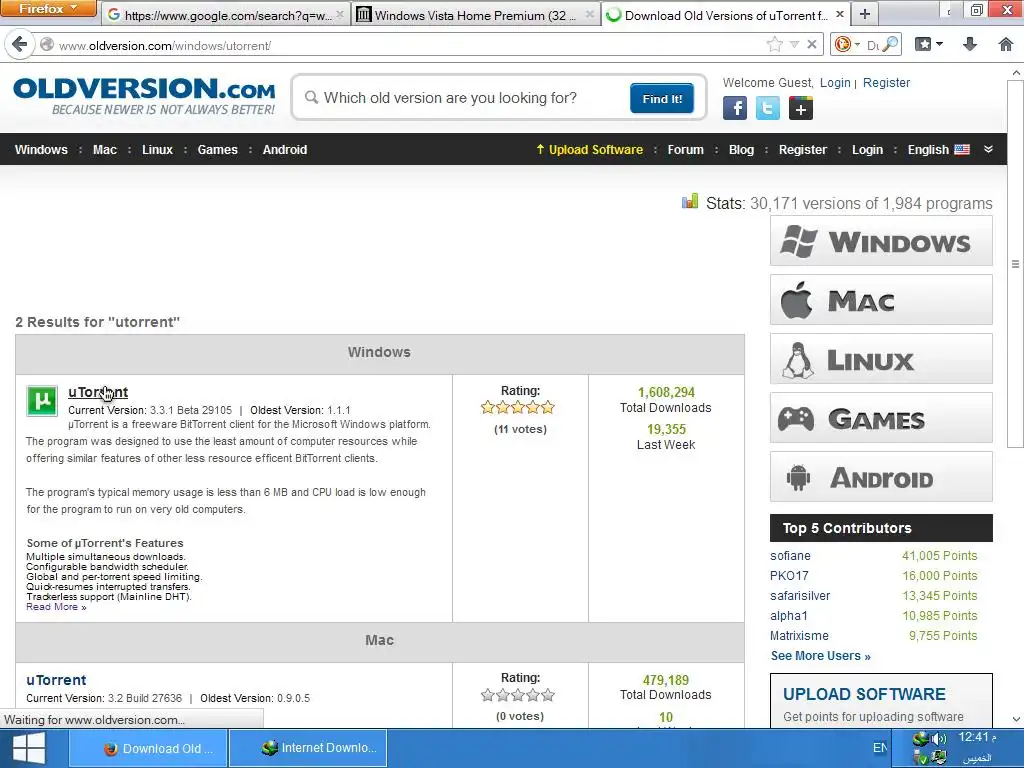1024x768 pixels.
Task: Rate Windows uTorrent with its five-star control
Action: tap(517, 408)
